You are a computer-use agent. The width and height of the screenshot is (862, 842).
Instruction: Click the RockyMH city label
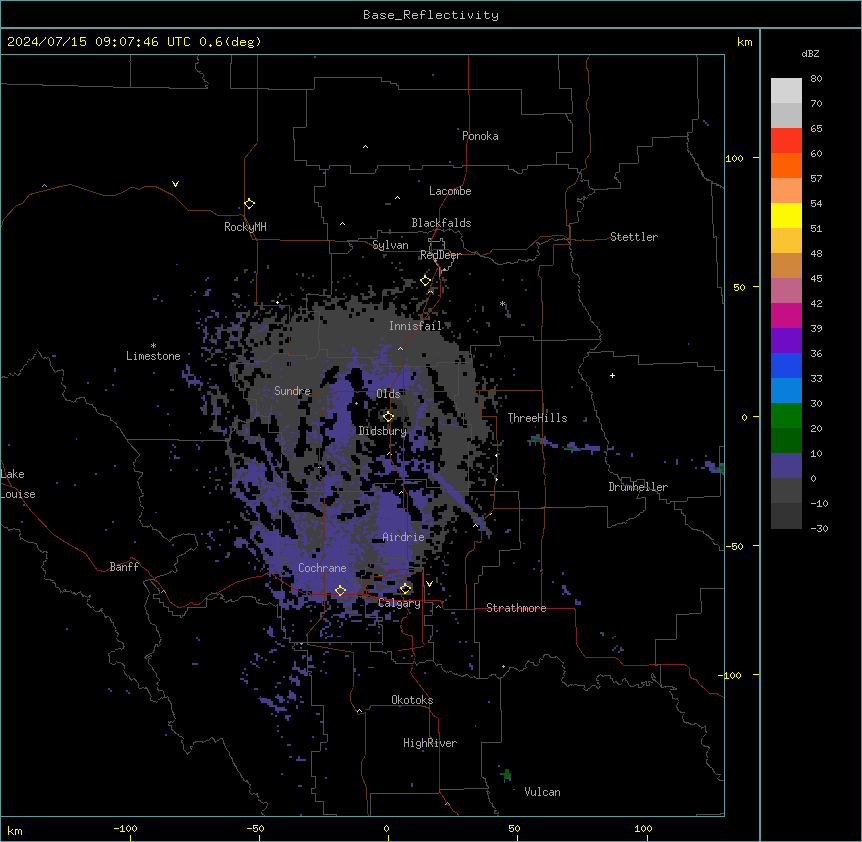click(x=245, y=227)
